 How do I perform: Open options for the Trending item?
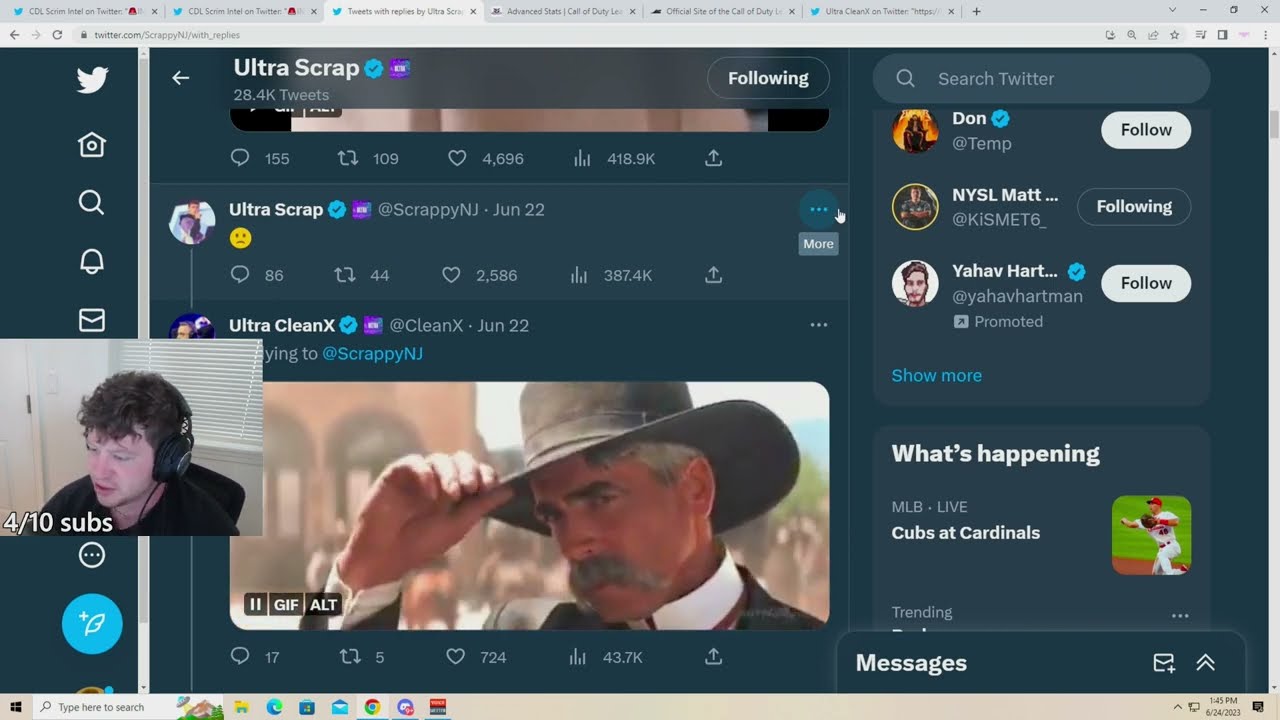click(x=1180, y=616)
